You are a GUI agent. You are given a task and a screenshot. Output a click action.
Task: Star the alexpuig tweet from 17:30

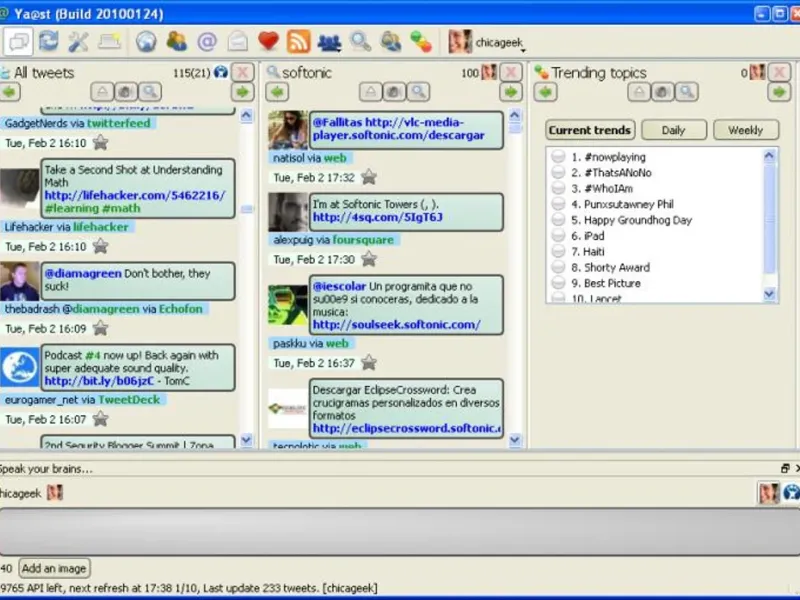coord(368,259)
